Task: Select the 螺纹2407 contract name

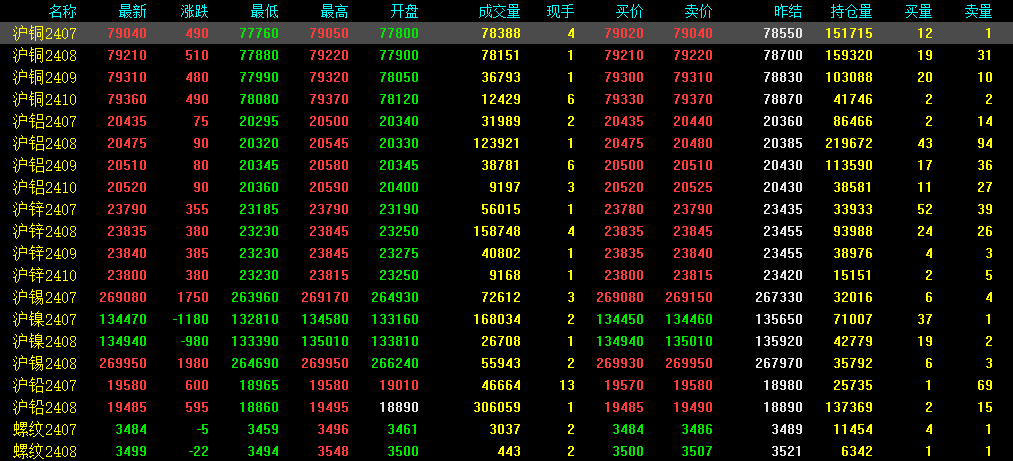Action: point(45,429)
